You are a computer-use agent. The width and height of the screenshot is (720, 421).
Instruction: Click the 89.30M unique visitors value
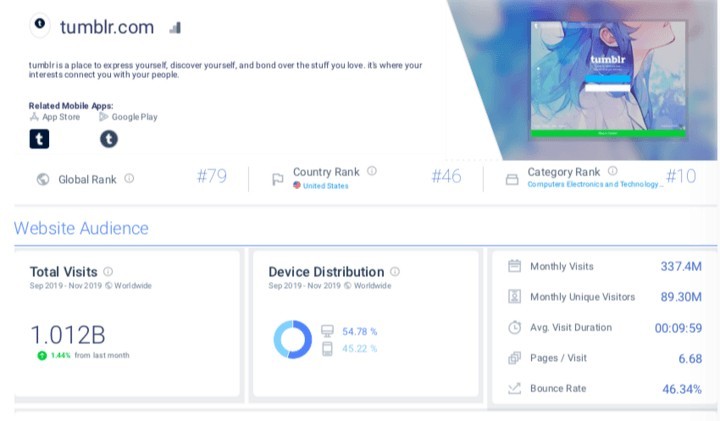pos(681,297)
